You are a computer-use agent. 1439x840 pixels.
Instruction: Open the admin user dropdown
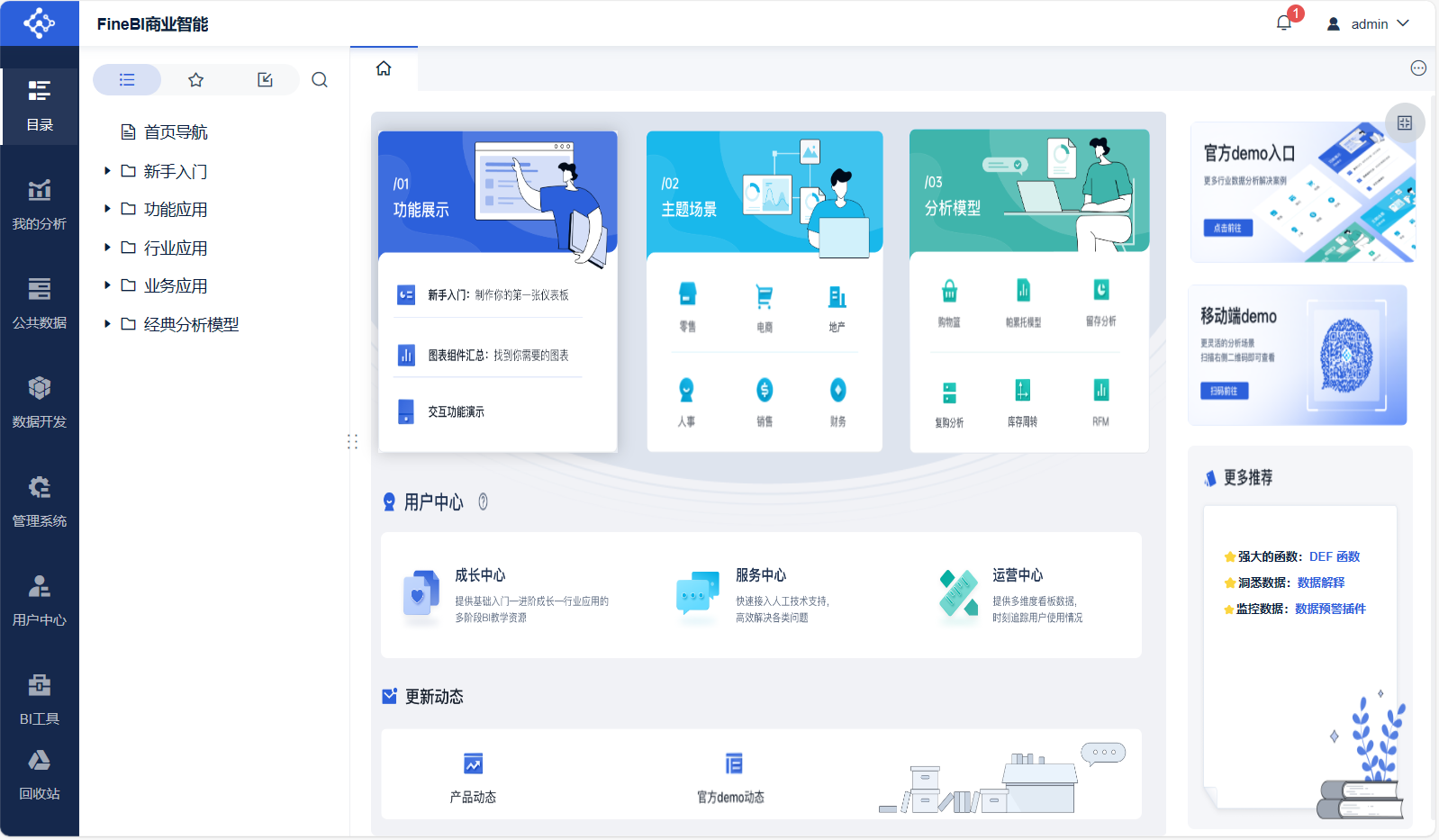(1369, 24)
